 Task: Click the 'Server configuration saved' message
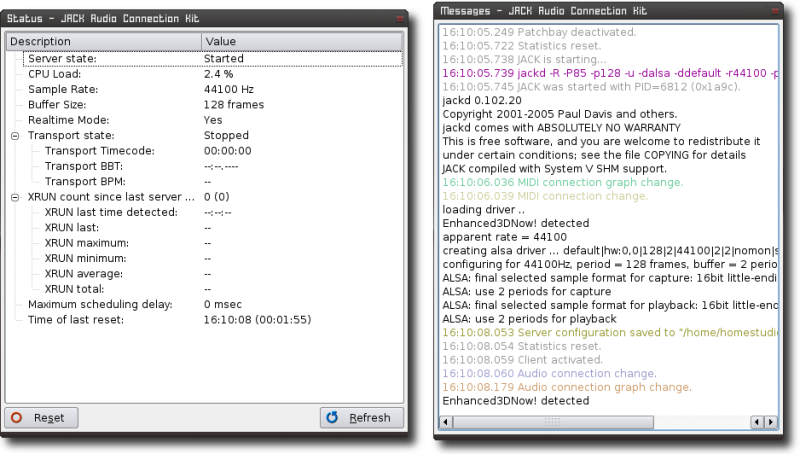coord(610,333)
